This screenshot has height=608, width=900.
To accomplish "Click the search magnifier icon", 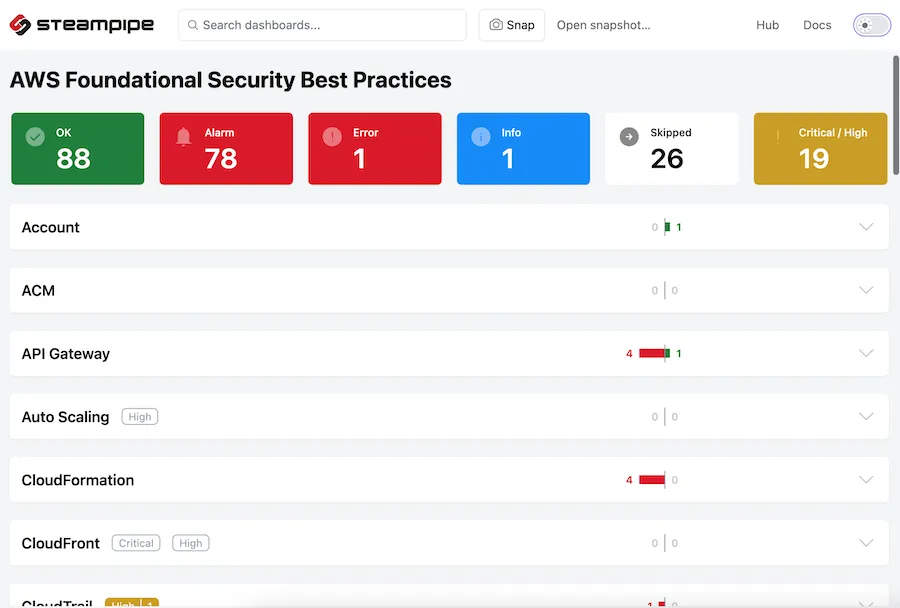I will click(x=193, y=25).
